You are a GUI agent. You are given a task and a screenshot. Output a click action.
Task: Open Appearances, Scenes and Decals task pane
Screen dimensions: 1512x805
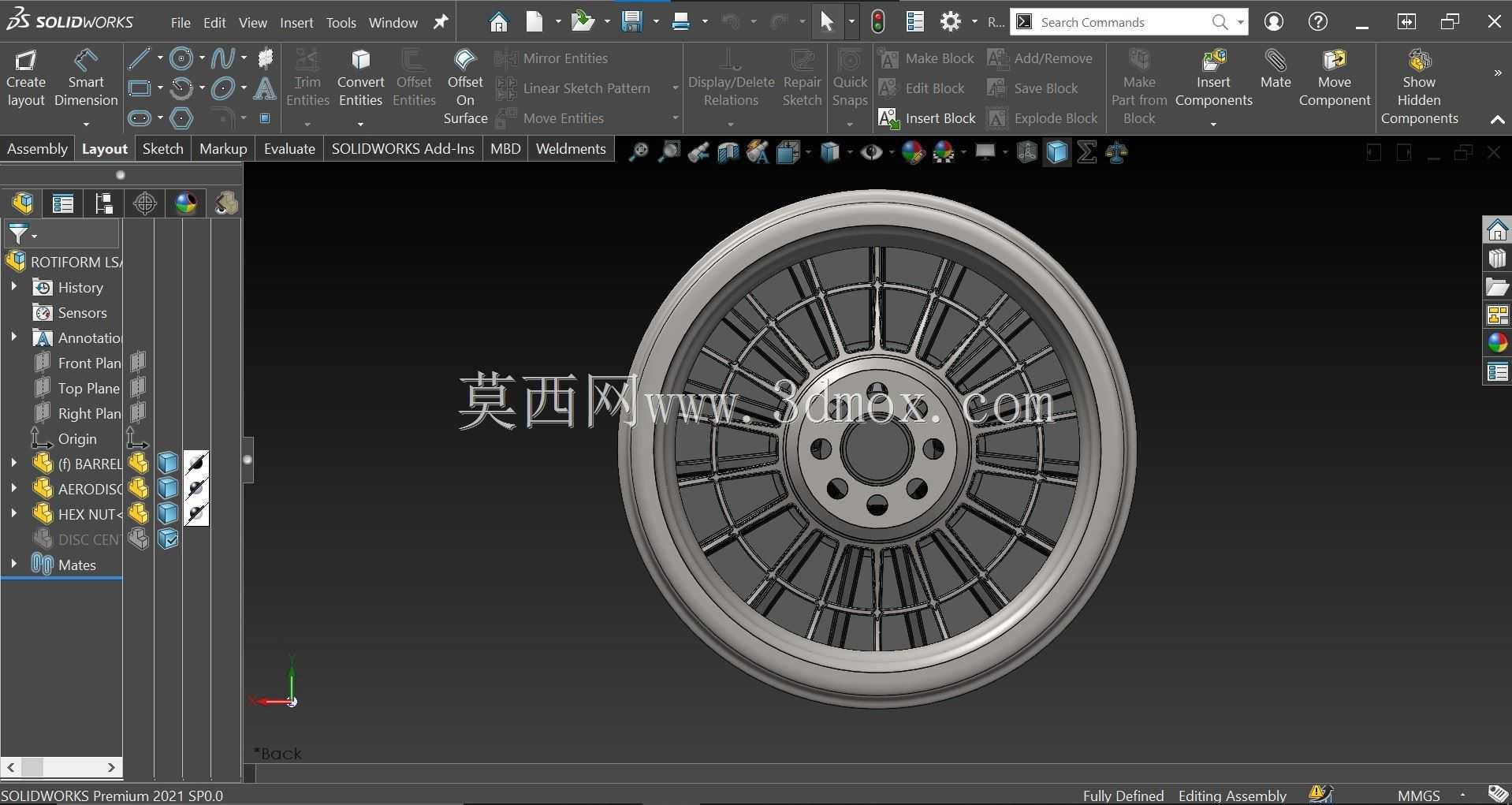pyautogui.click(x=1497, y=343)
